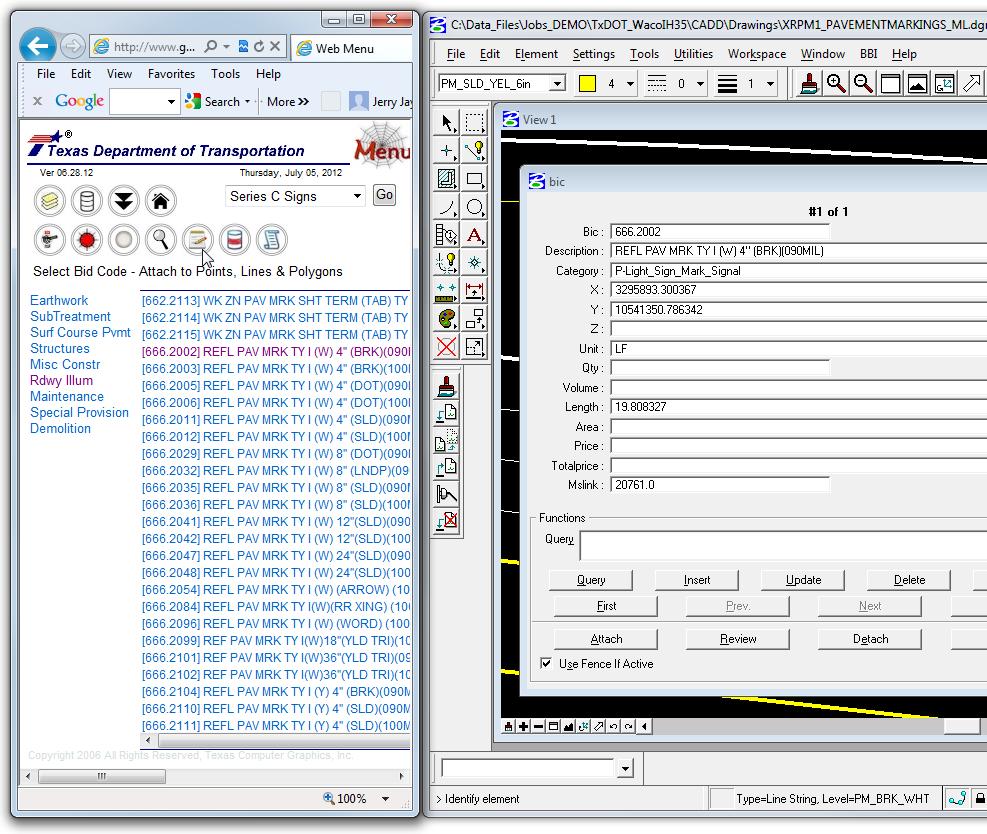Image resolution: width=987 pixels, height=834 pixels.
Task: Activate the Delete Element red X tool
Action: (x=446, y=347)
